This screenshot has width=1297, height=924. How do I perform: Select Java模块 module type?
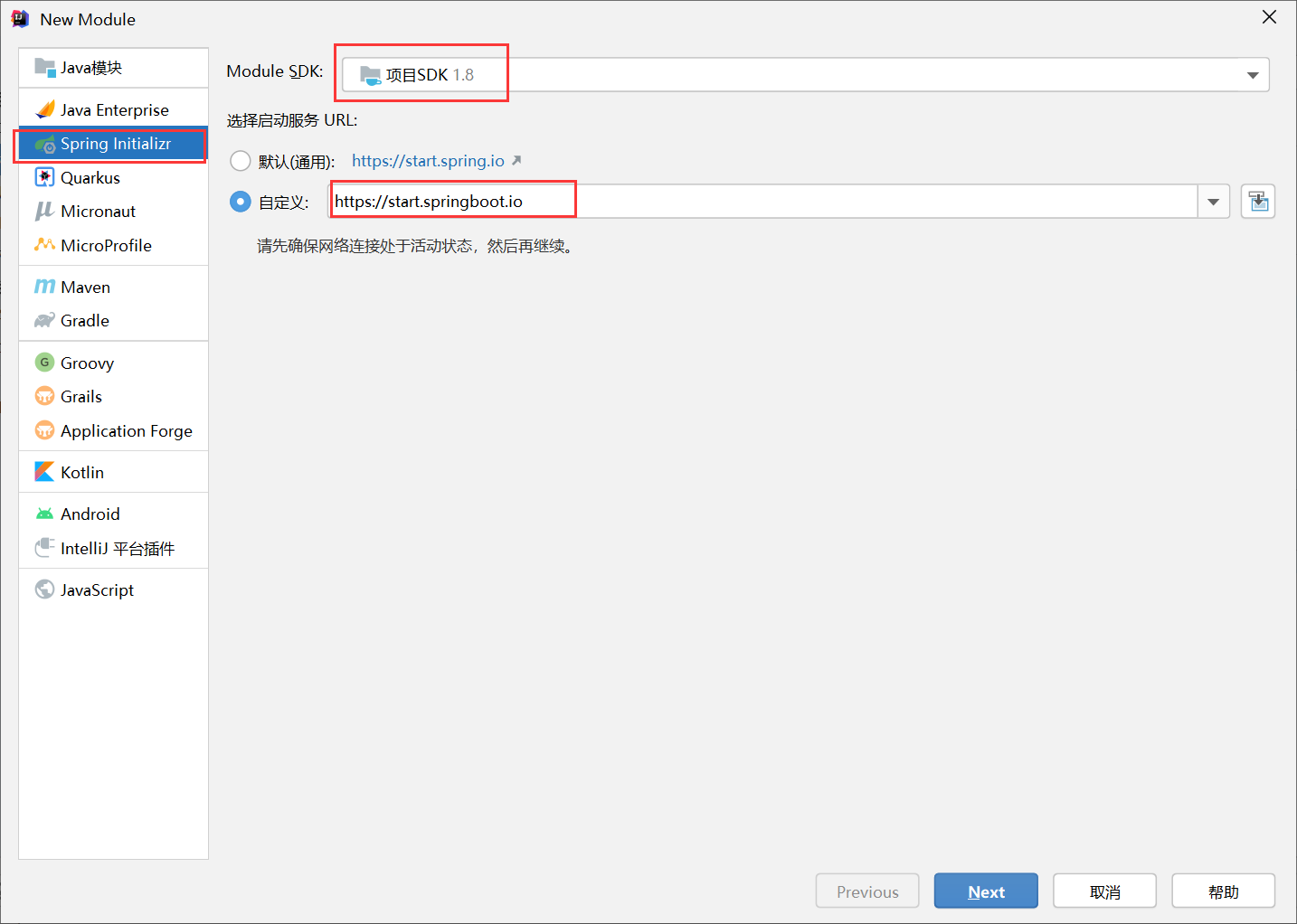113,68
